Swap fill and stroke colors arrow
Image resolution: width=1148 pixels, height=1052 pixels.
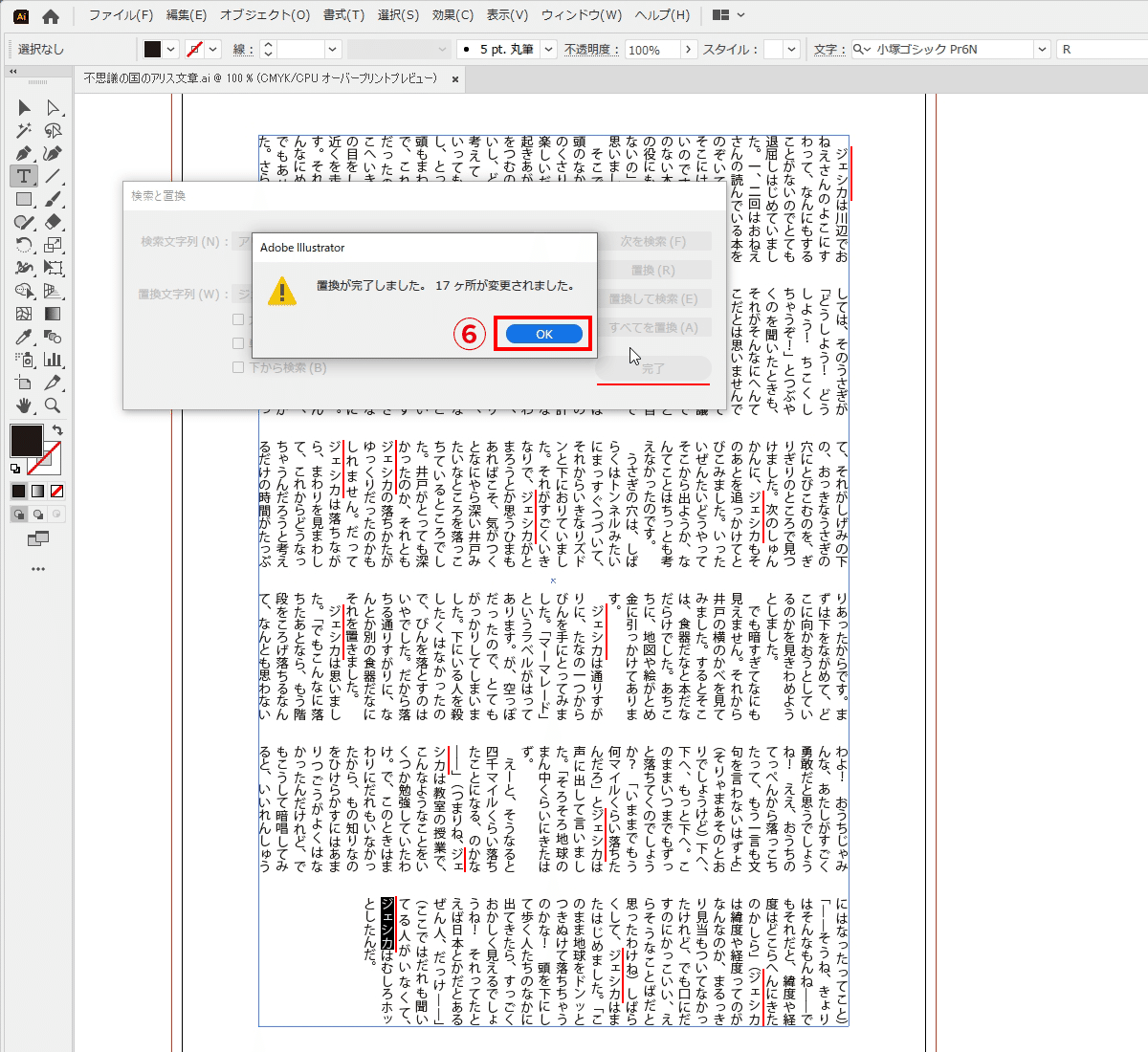[x=57, y=430]
